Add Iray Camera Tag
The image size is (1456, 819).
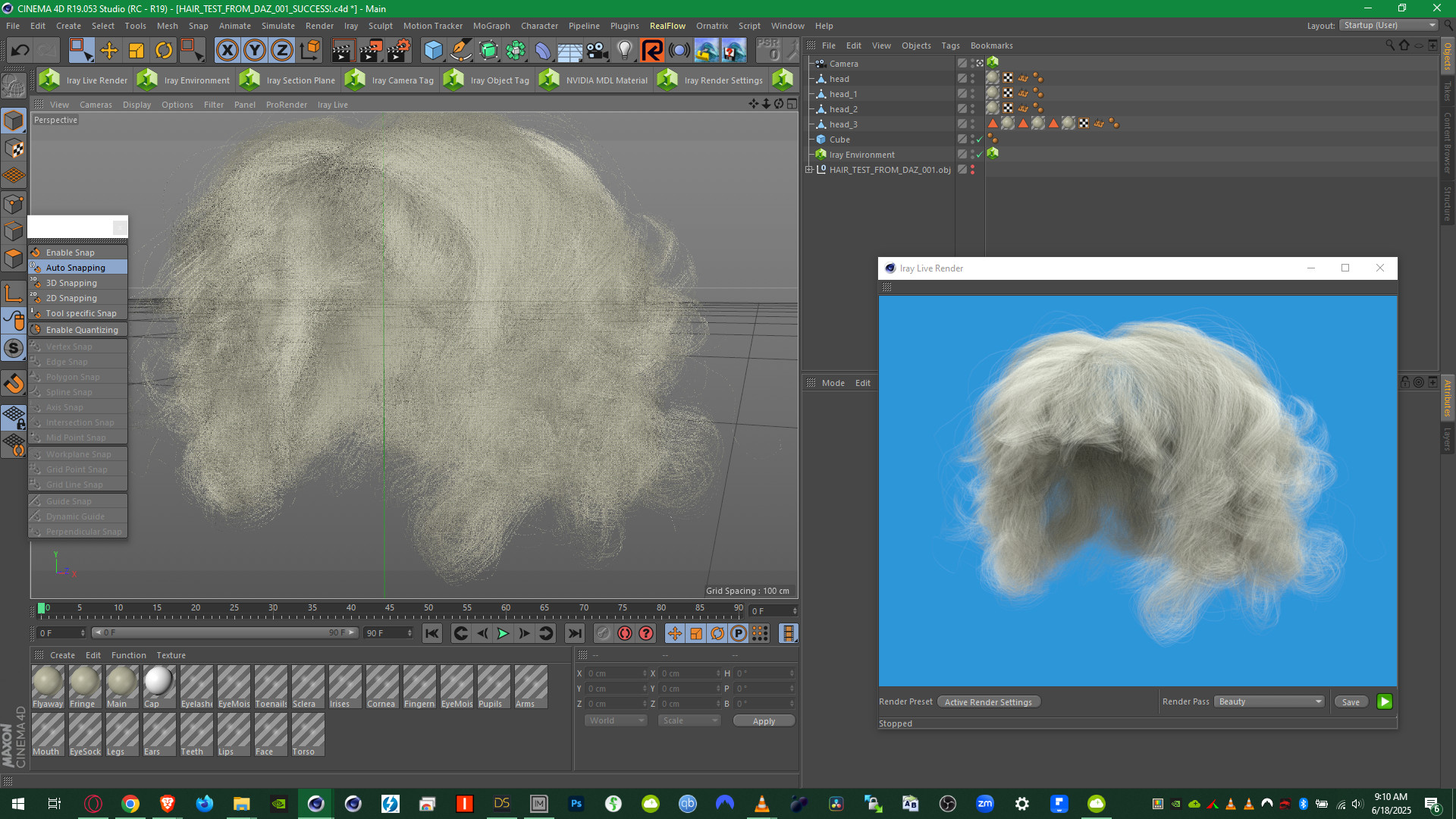390,80
